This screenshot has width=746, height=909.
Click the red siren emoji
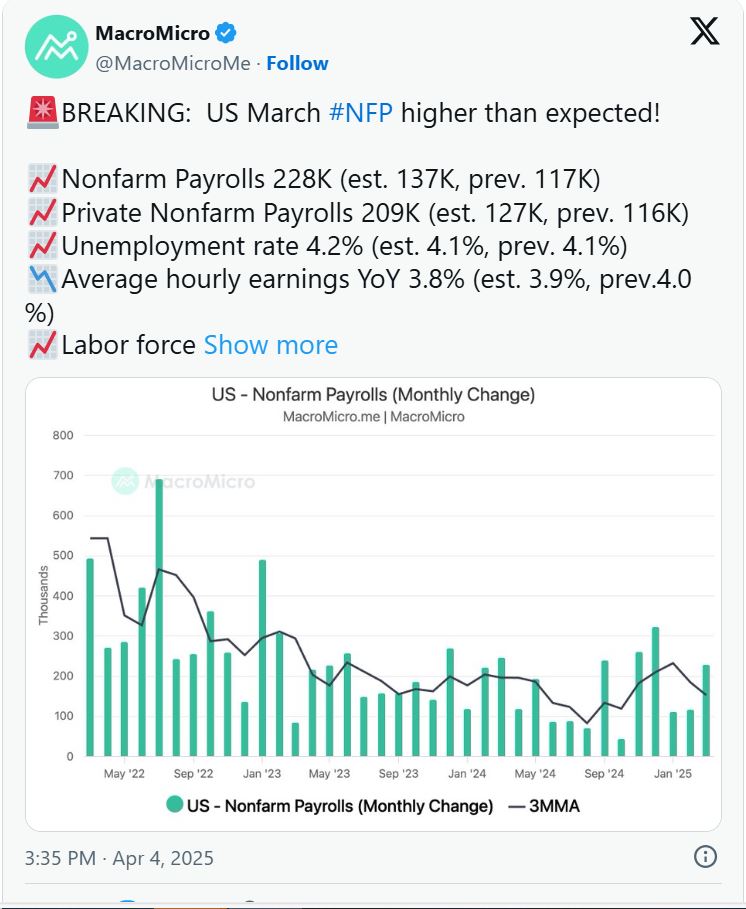(42, 112)
